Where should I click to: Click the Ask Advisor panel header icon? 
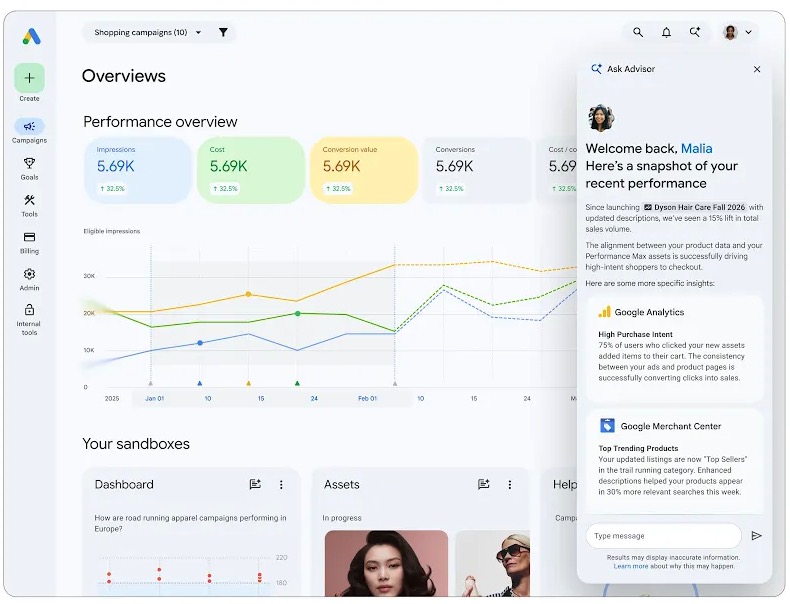(x=596, y=69)
